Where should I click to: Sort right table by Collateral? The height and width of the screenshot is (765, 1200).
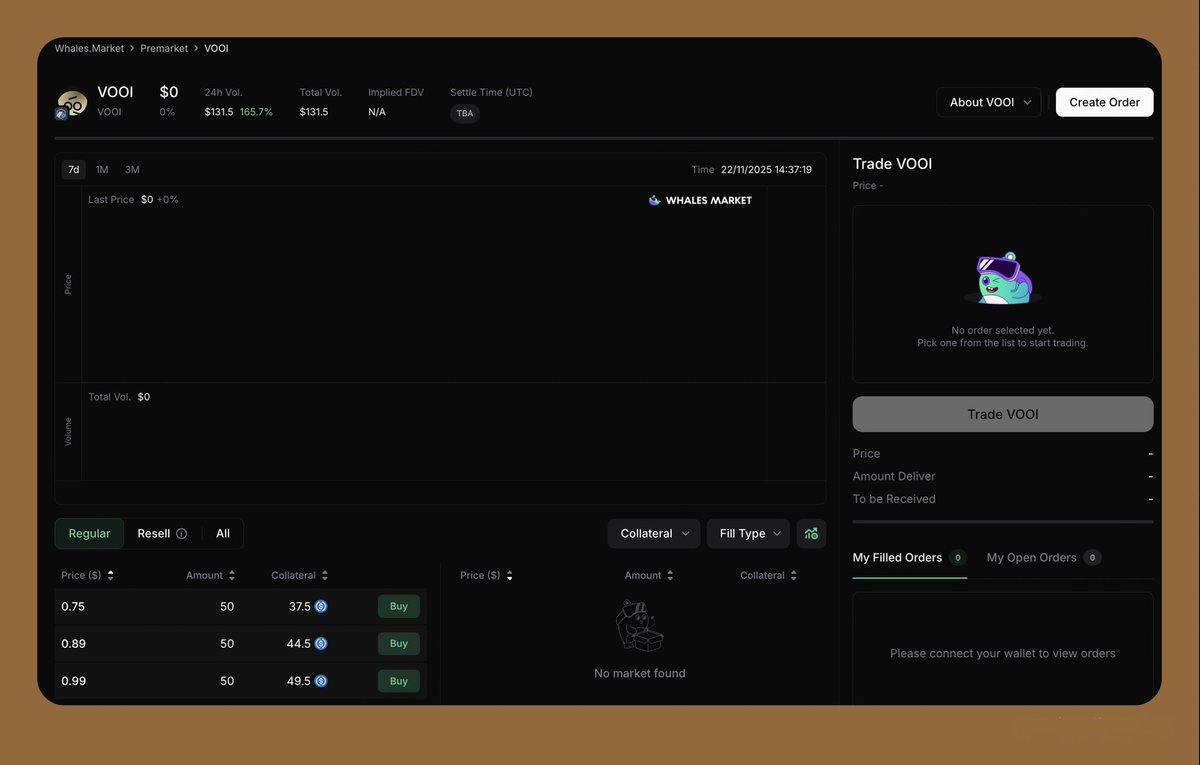point(769,576)
